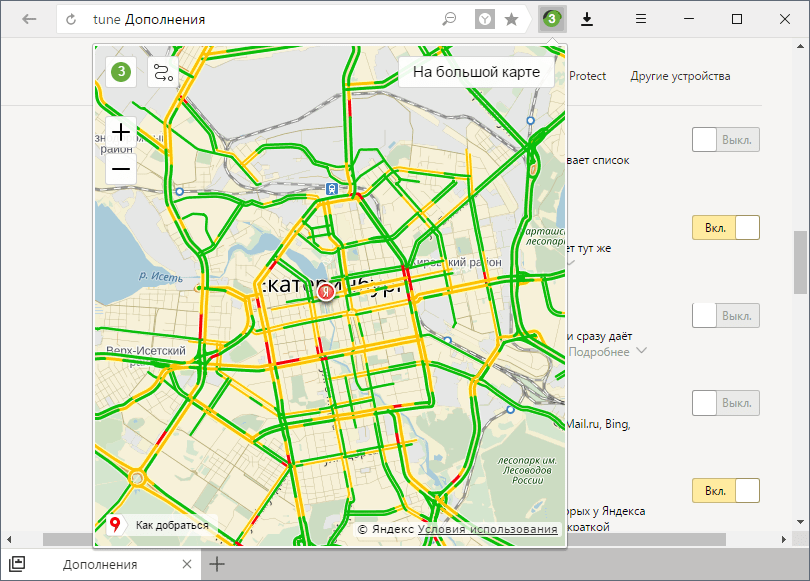Open the Yandex Protect icon in address bar

pyautogui.click(x=485, y=20)
